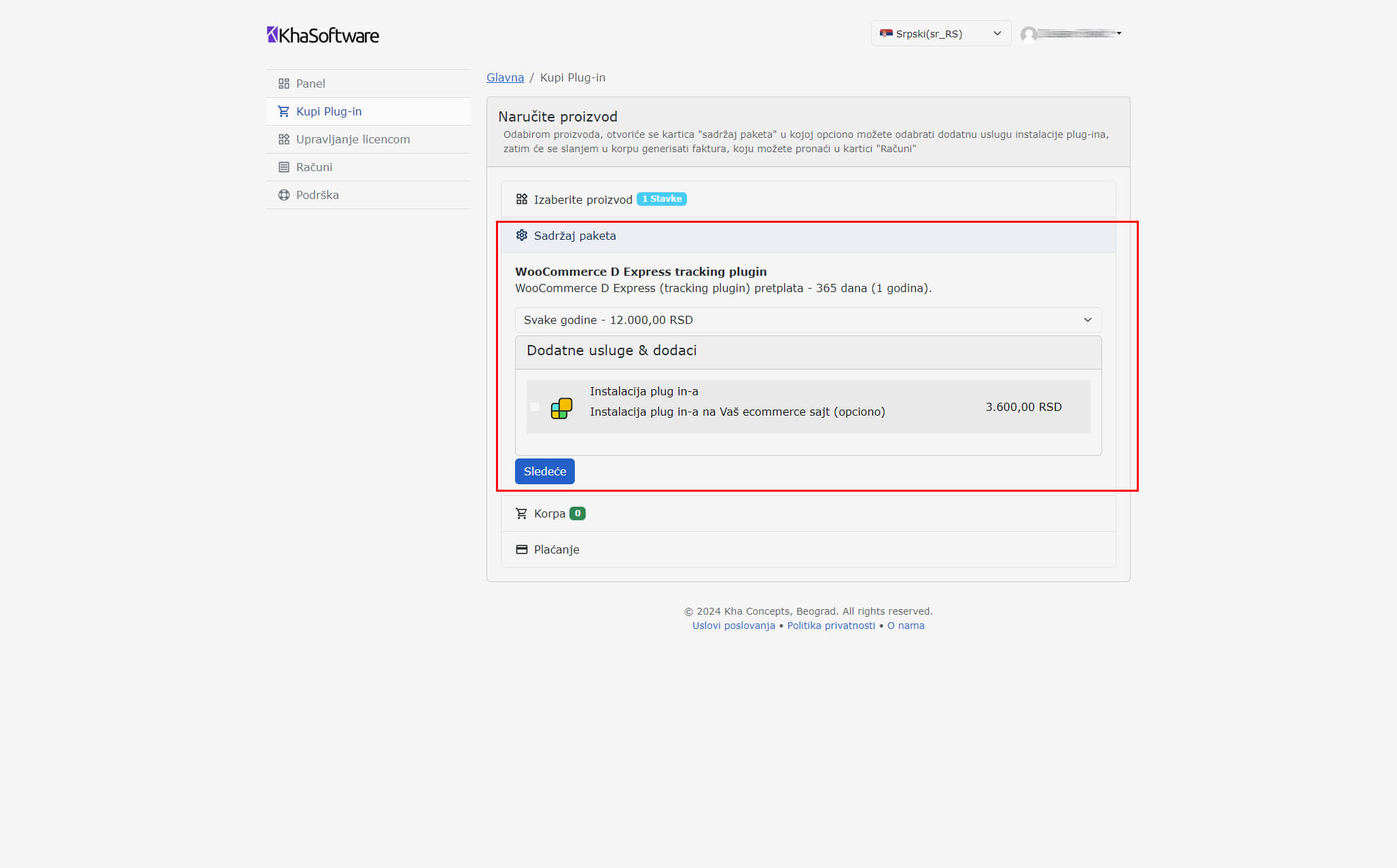Open the Uslovi poslovanja footer link

733,626
